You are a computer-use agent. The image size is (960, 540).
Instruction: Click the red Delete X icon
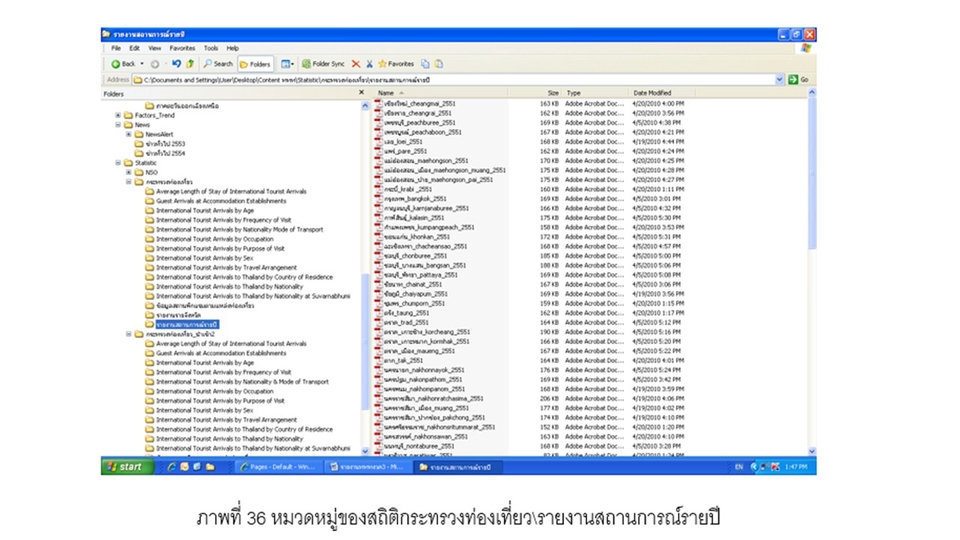[356, 64]
